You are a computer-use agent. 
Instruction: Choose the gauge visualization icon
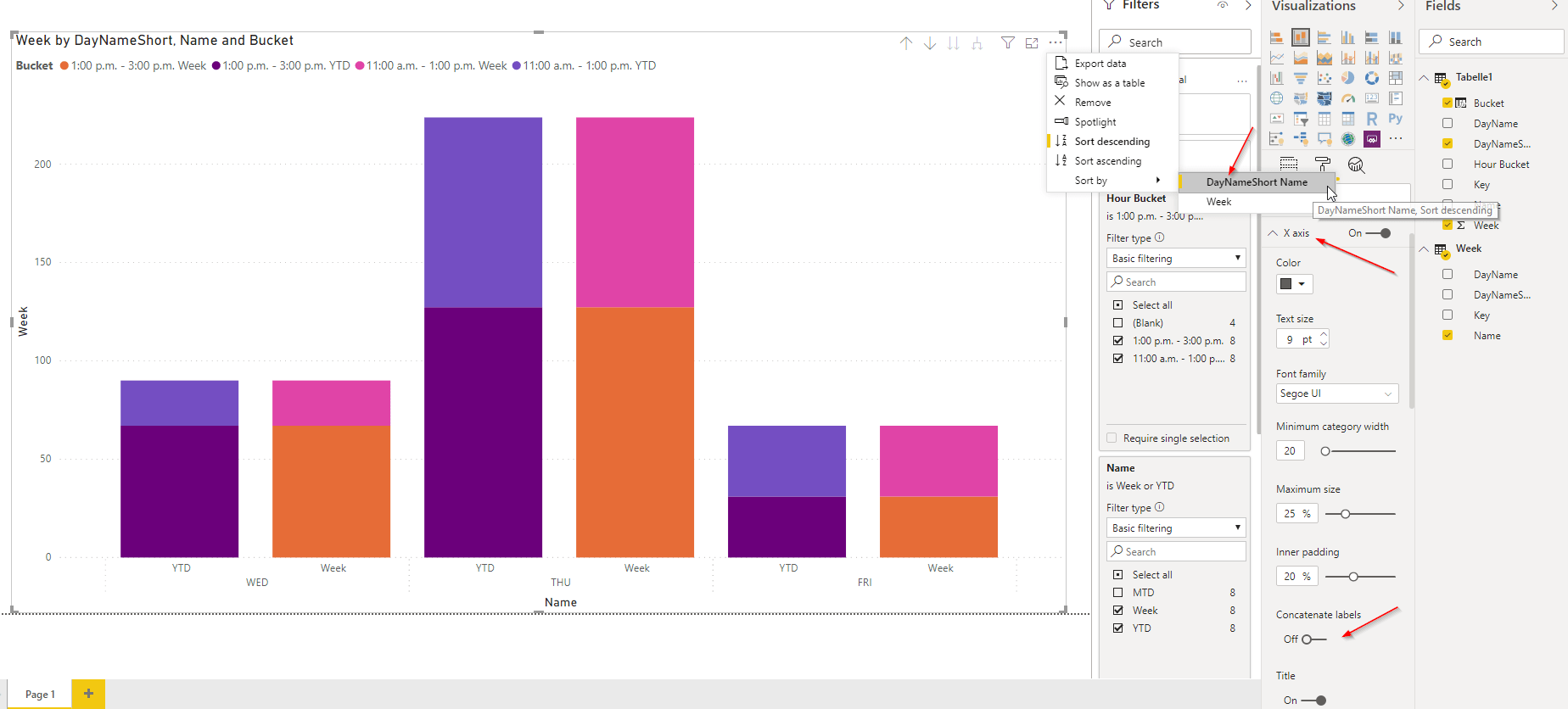point(1347,98)
